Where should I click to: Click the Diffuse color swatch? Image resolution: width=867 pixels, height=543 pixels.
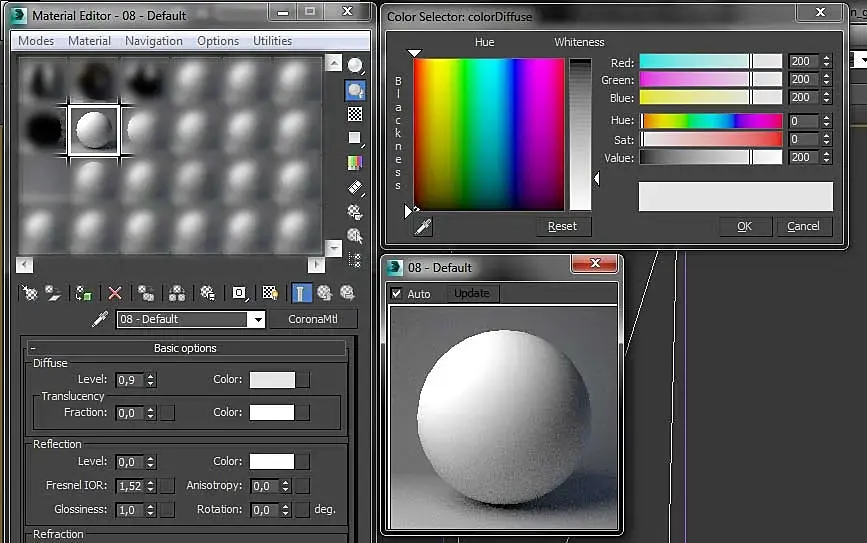pos(272,380)
